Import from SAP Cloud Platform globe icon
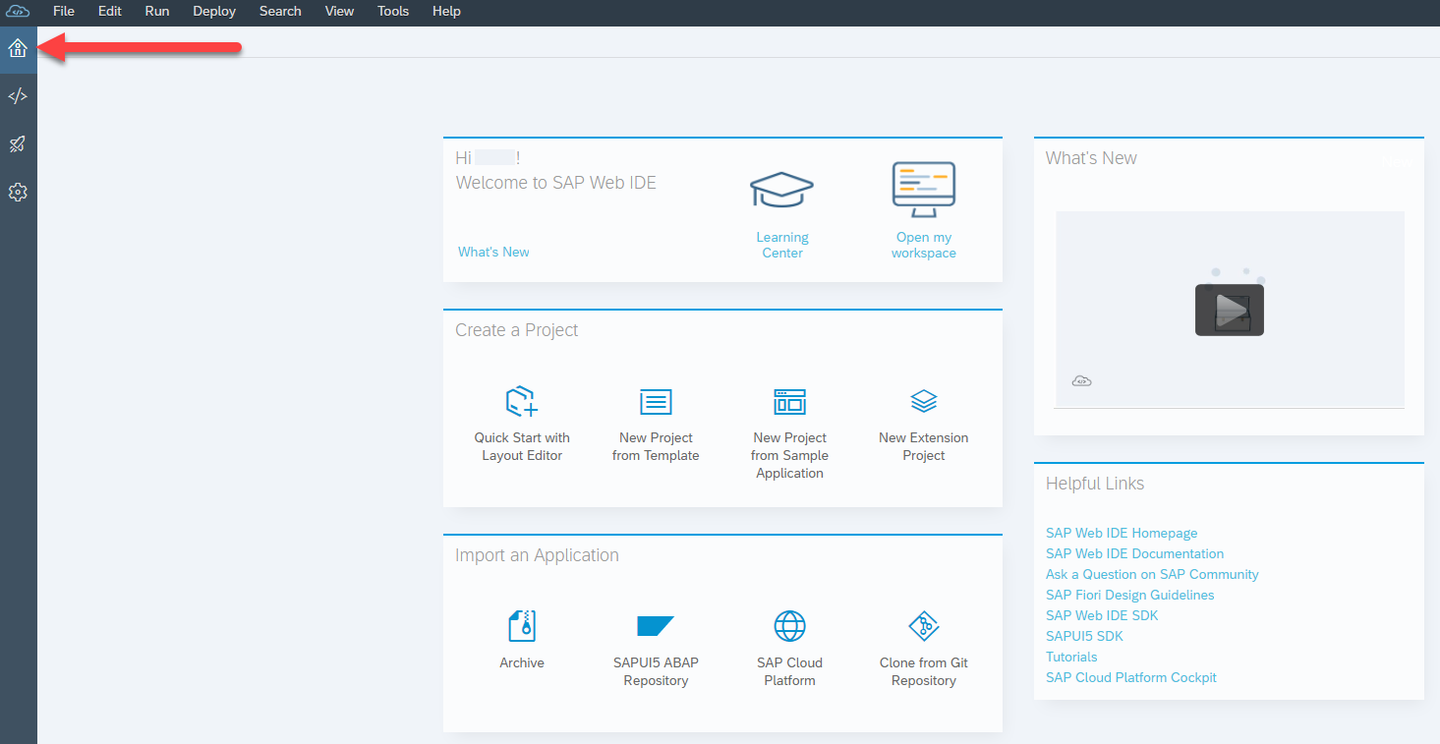The width and height of the screenshot is (1440, 744). pos(790,626)
